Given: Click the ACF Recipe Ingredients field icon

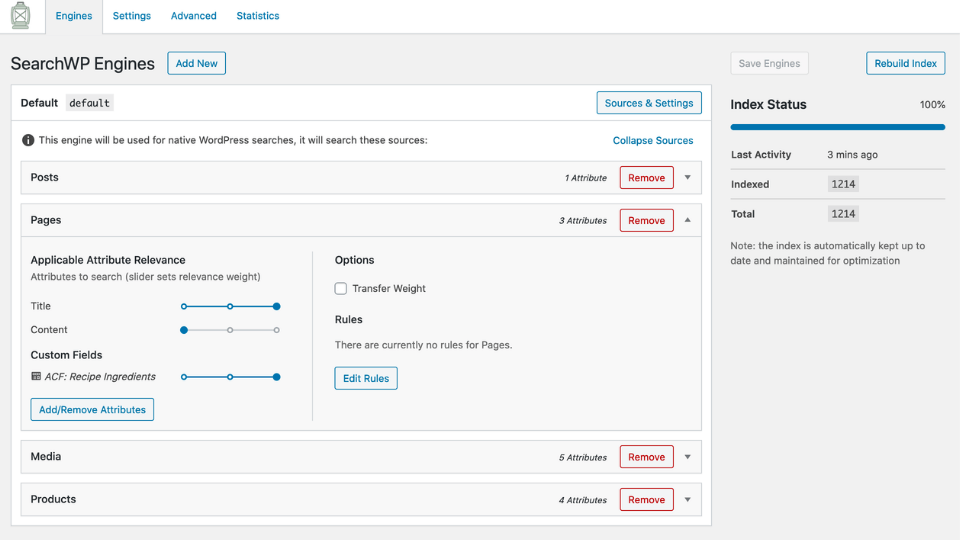Looking at the screenshot, I should 36,377.
